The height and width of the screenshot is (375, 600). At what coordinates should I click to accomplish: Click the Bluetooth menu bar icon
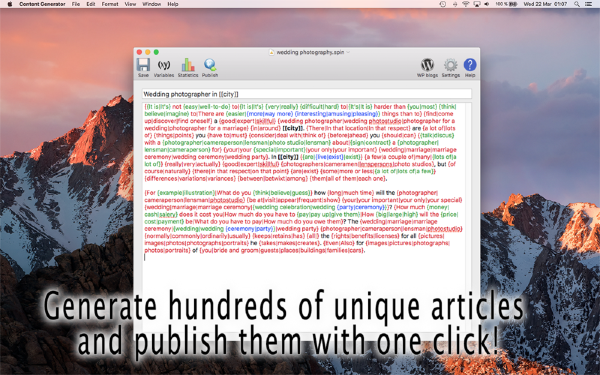point(455,4)
